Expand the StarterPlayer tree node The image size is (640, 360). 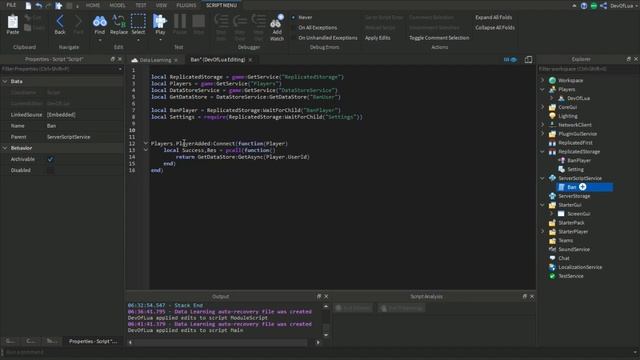tap(542, 231)
